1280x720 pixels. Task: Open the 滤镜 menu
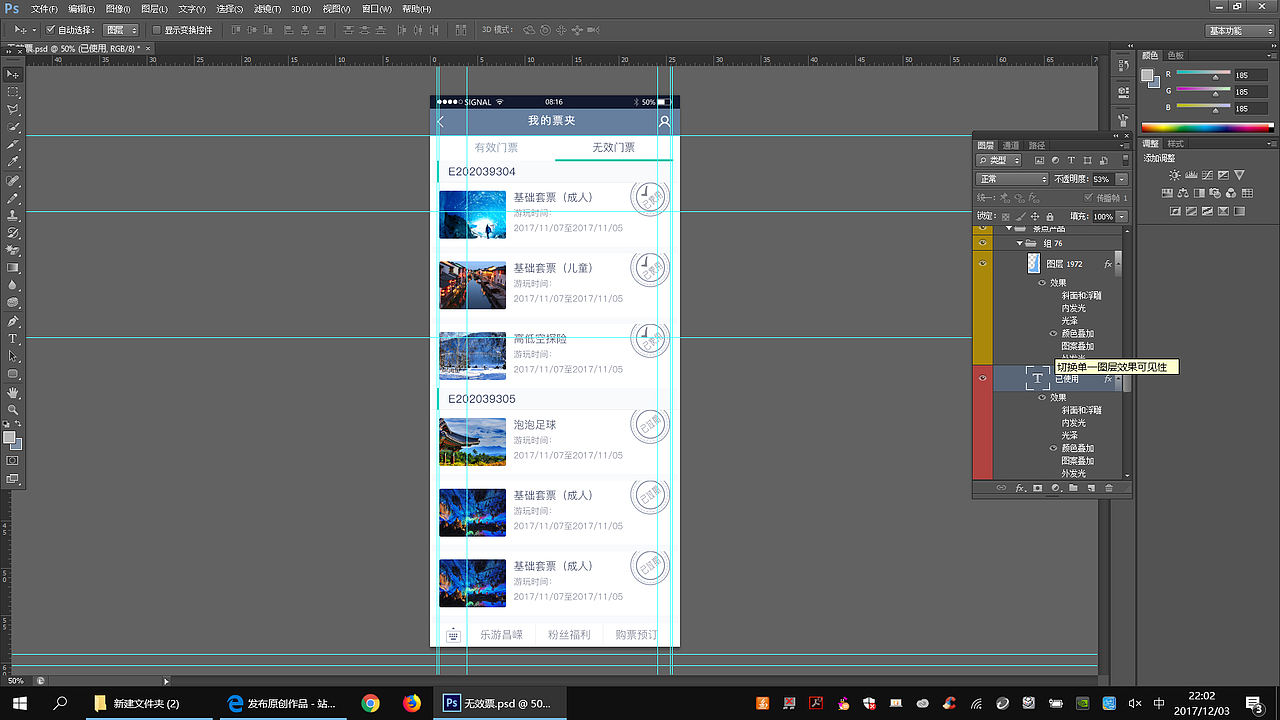pyautogui.click(x=268, y=8)
